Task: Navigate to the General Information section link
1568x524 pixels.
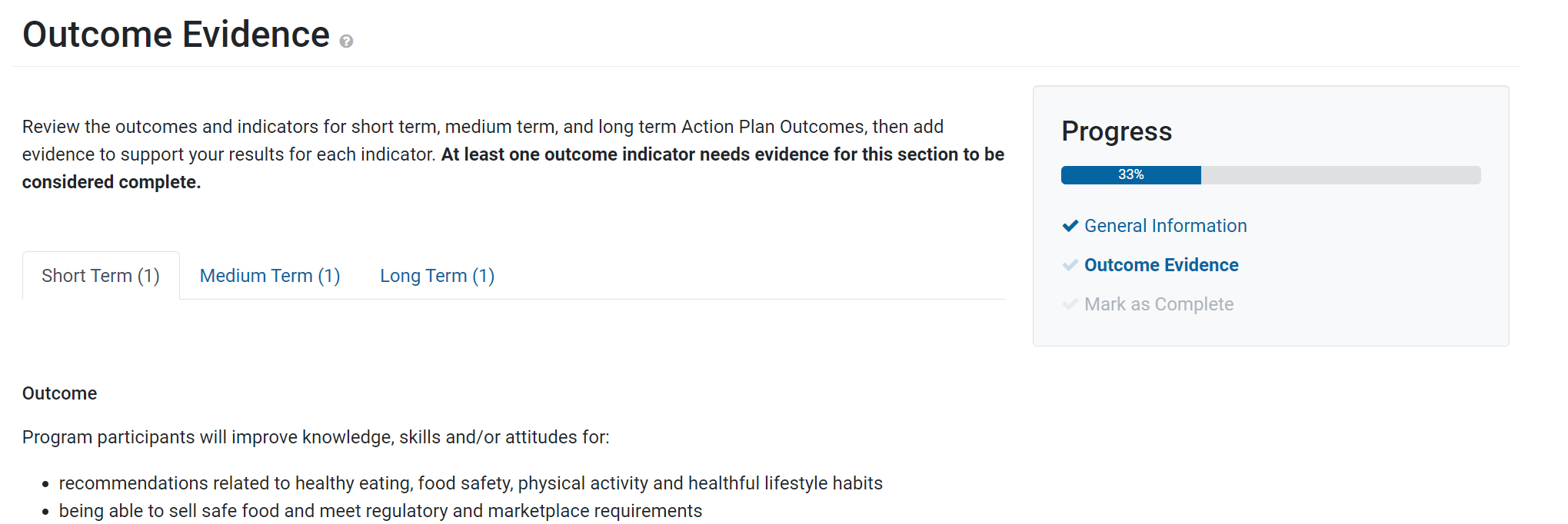Action: click(1165, 225)
